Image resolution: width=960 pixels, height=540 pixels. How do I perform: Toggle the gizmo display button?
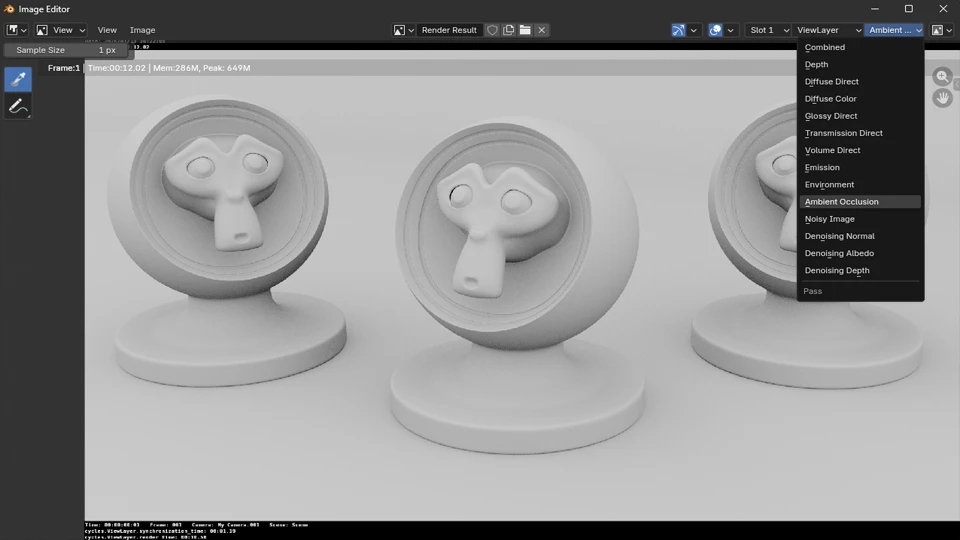tap(678, 30)
